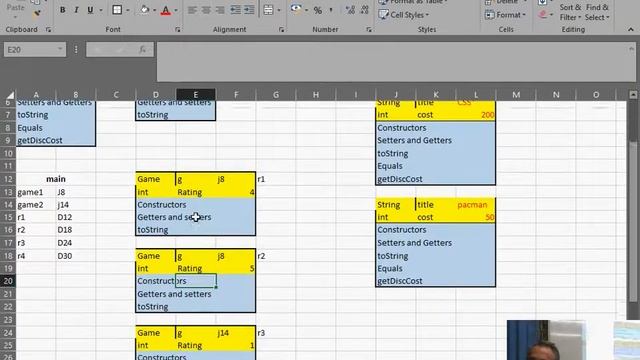
Task: Select column E header
Action: pos(196,95)
